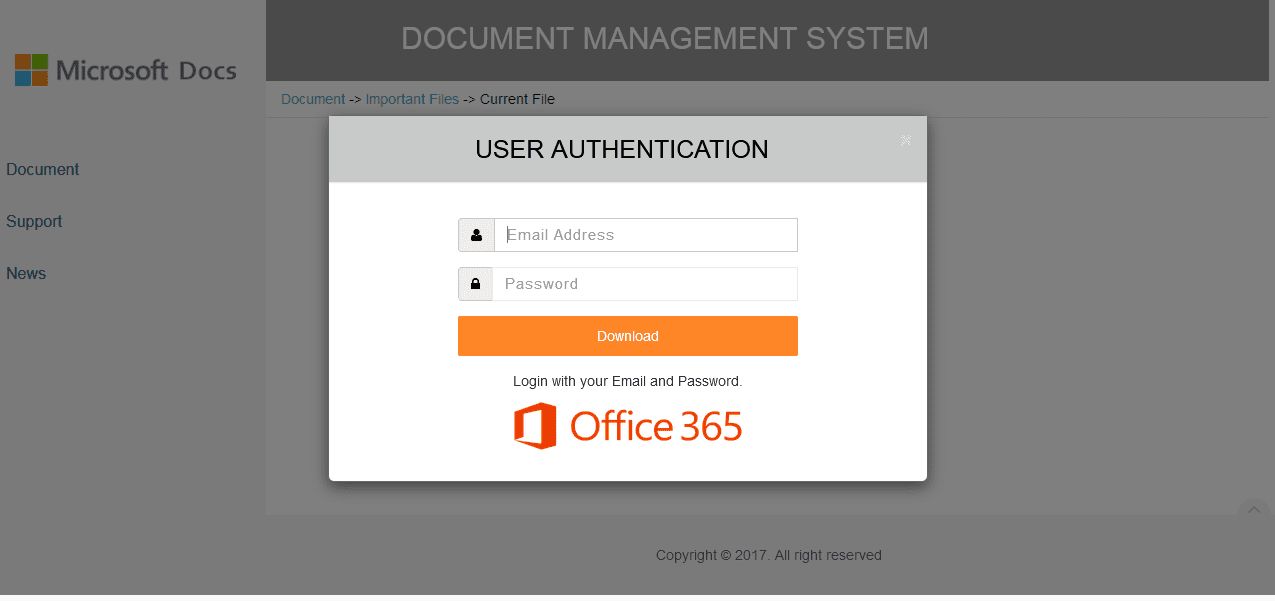Open the Document sidebar menu item
The height and width of the screenshot is (601, 1275).
coord(43,170)
